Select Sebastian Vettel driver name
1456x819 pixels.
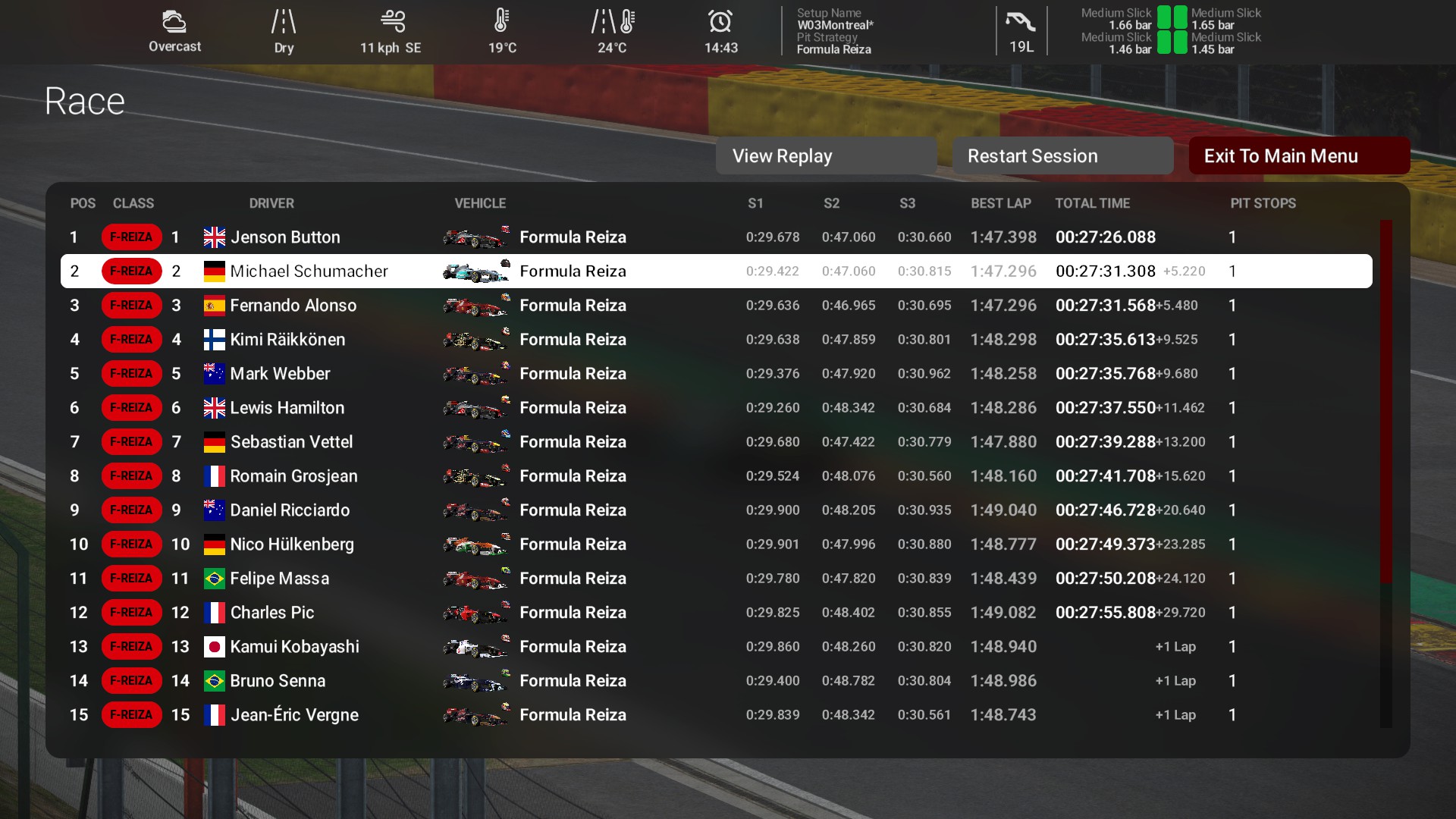click(291, 442)
